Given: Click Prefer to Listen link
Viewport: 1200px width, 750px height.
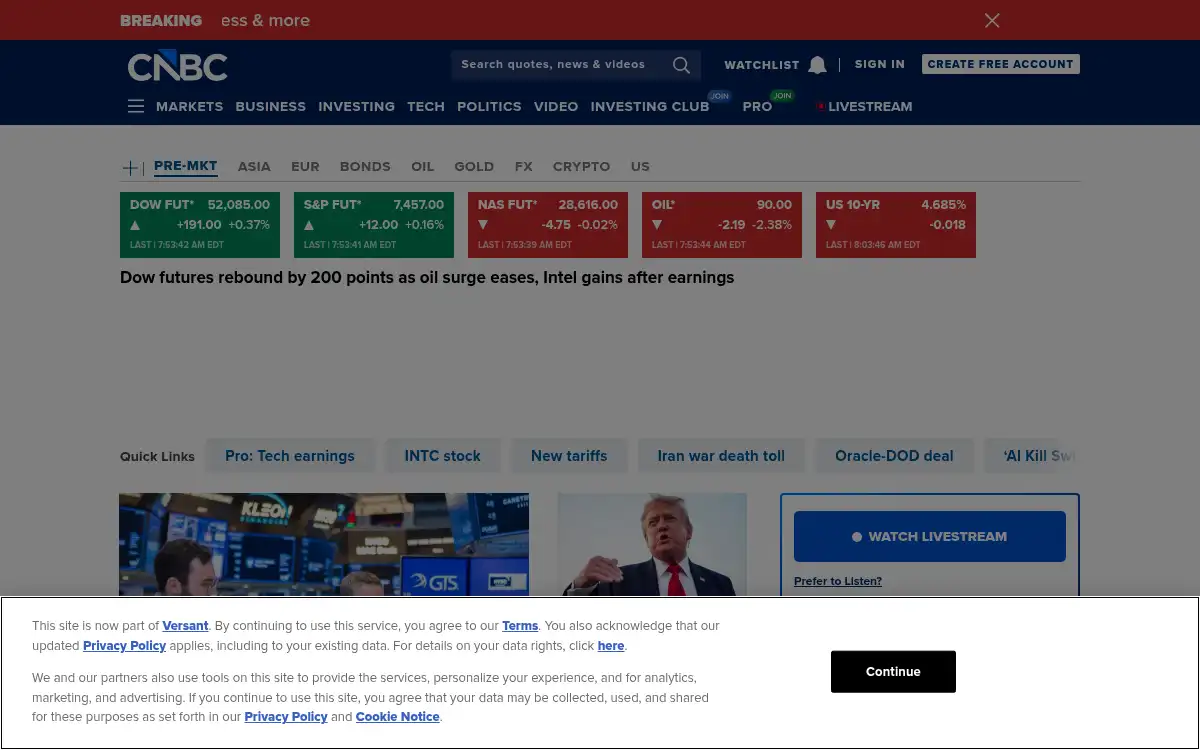Looking at the screenshot, I should [838, 581].
